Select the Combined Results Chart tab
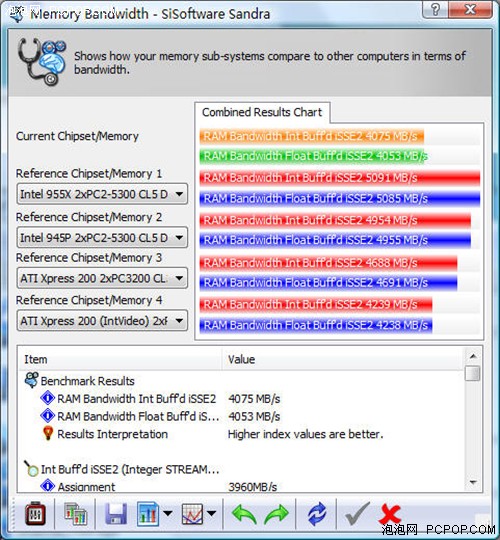Image resolution: width=500 pixels, height=540 pixels. point(262,112)
